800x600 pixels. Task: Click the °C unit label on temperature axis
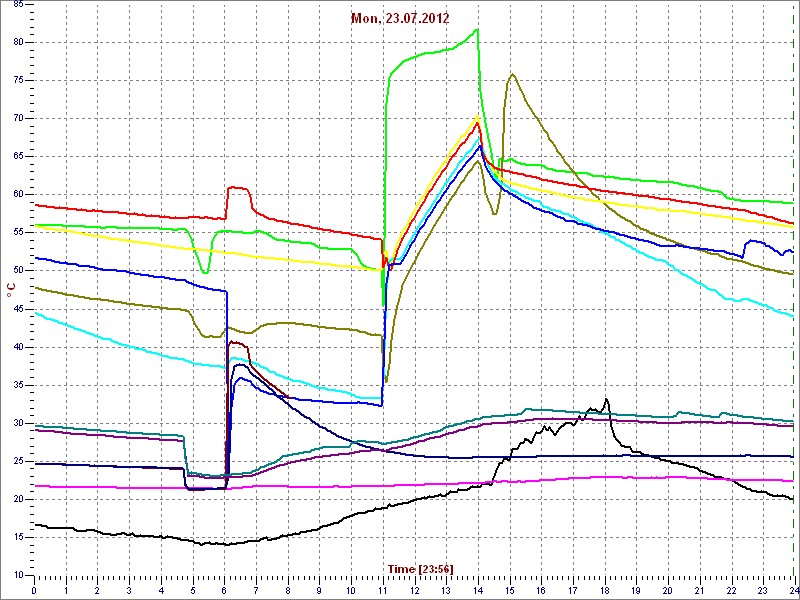click(11, 291)
